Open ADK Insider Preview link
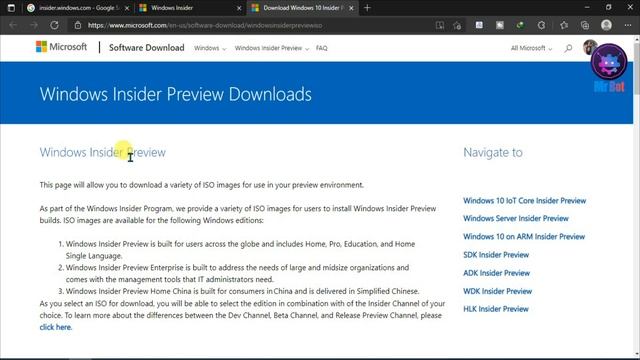Image resolution: width=640 pixels, height=360 pixels. point(496,273)
